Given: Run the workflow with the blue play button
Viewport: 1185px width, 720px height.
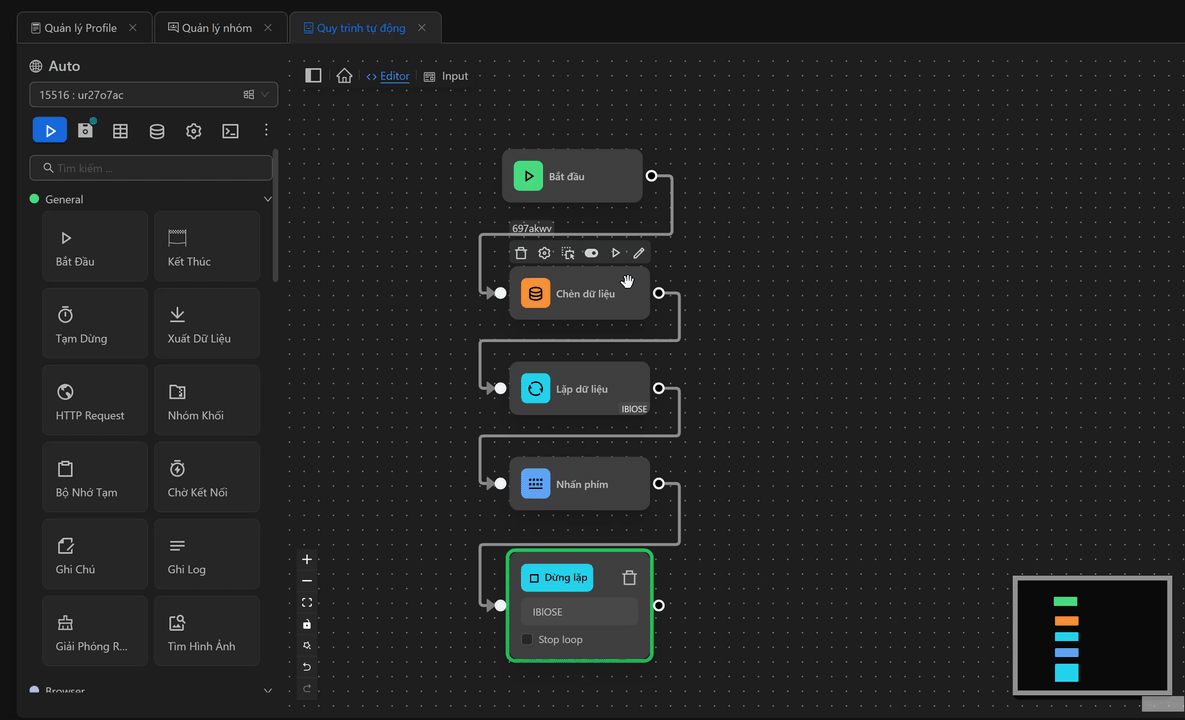Looking at the screenshot, I should click(x=50, y=130).
